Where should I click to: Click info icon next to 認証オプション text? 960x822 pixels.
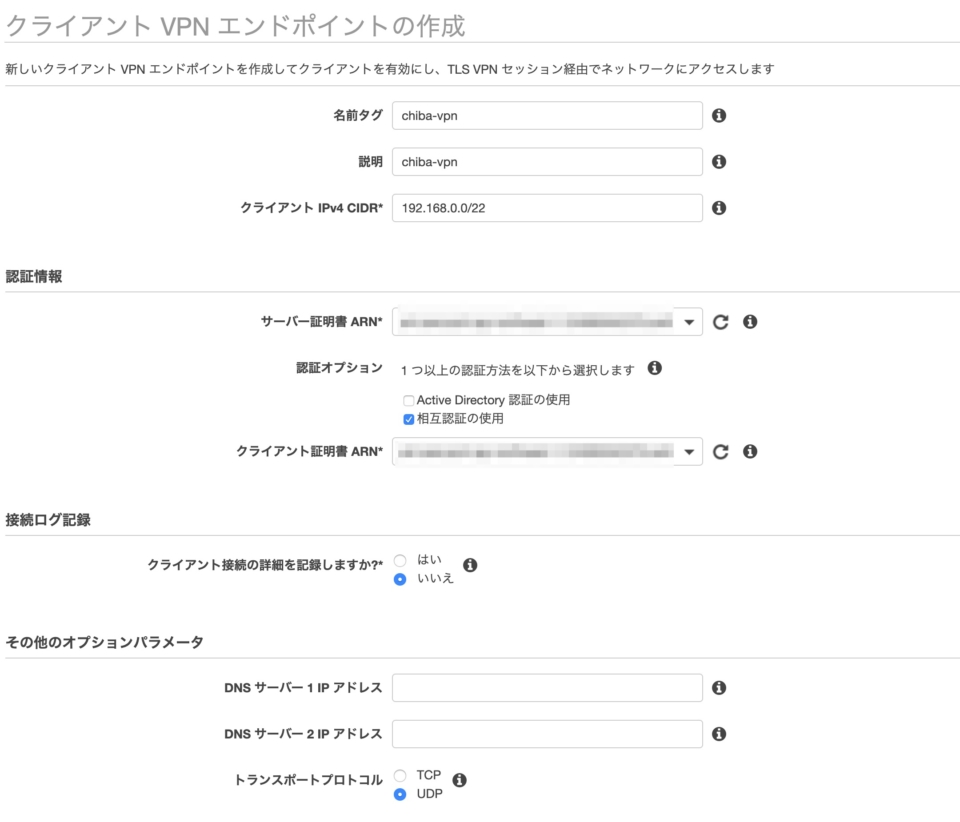coord(655,369)
